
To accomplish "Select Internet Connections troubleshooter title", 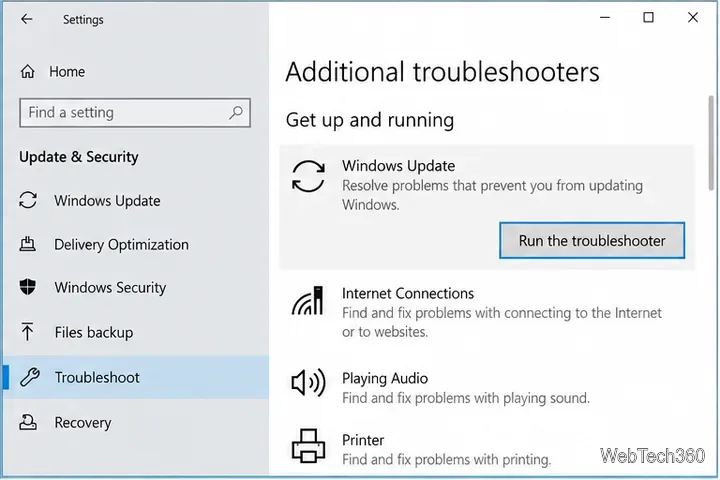I will click(408, 293).
